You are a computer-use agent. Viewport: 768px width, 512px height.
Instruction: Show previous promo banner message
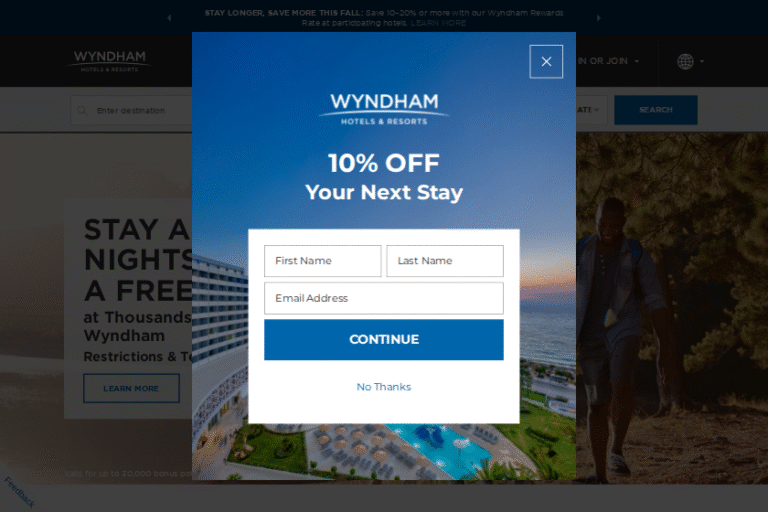(x=169, y=18)
